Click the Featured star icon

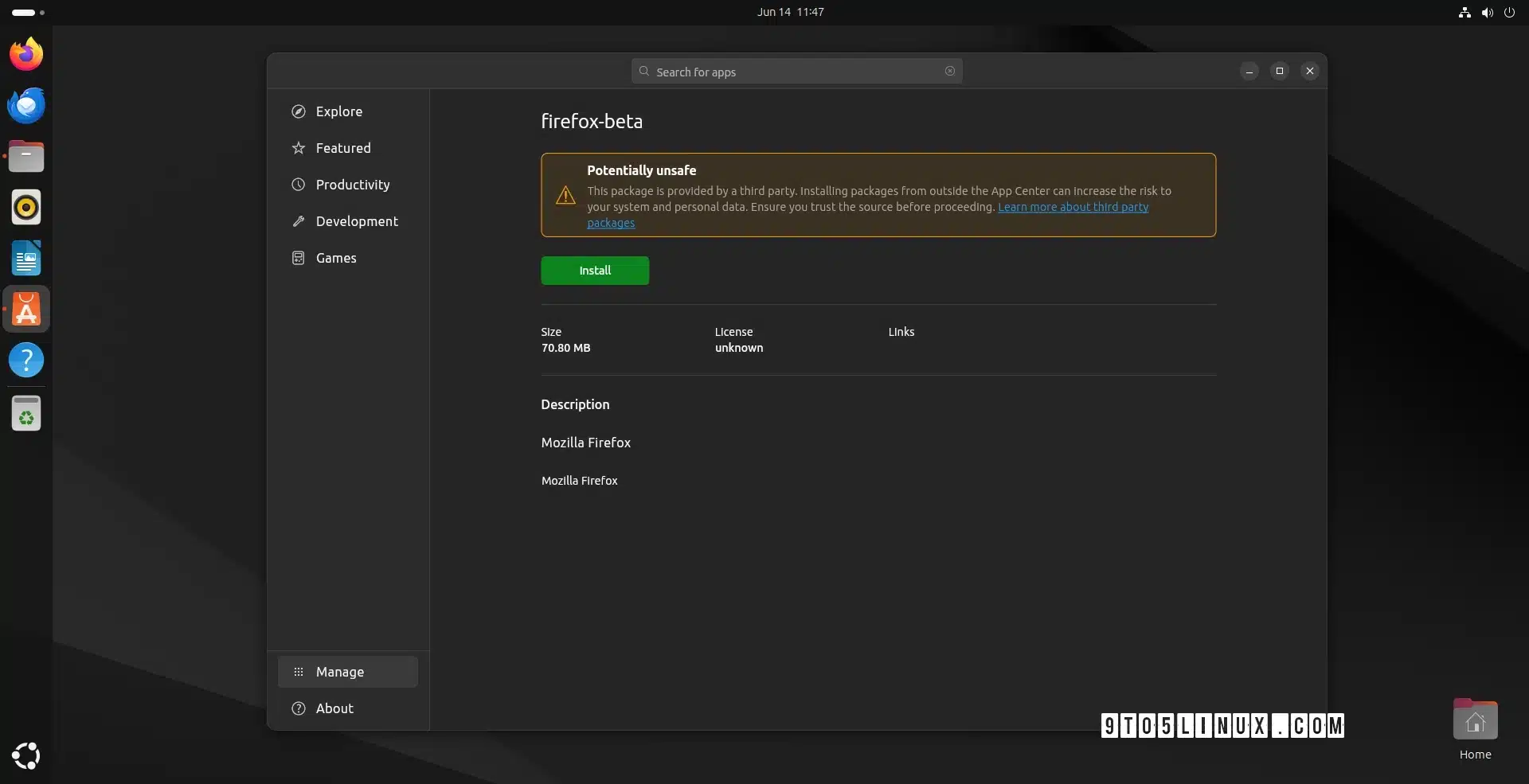point(299,148)
